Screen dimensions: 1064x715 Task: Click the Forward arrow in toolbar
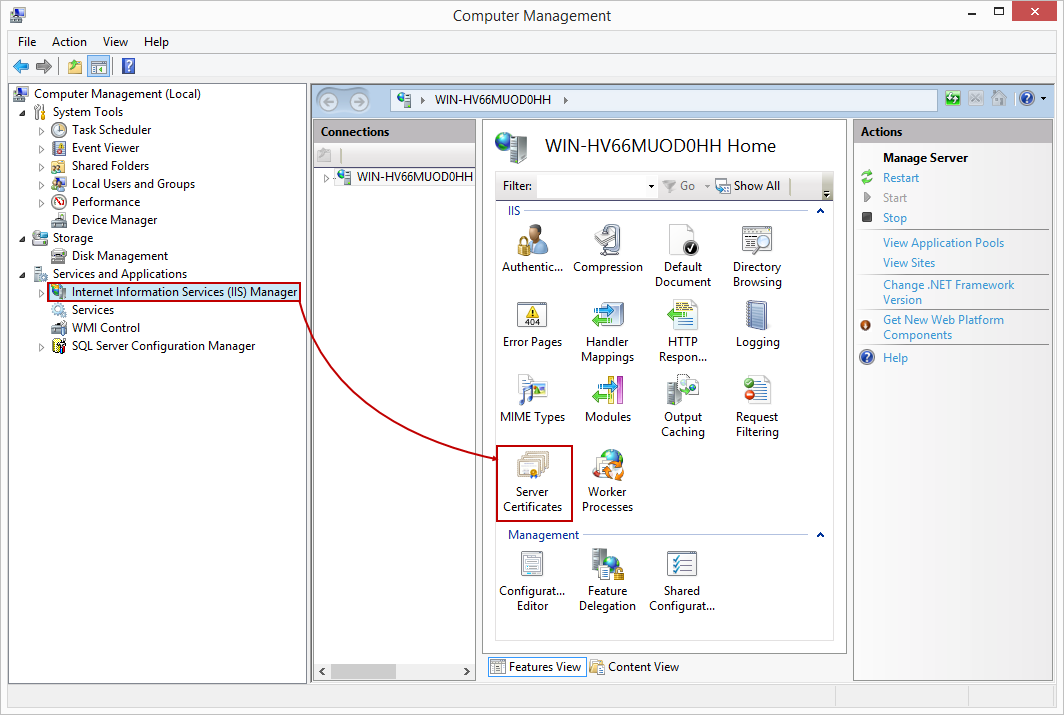44,66
